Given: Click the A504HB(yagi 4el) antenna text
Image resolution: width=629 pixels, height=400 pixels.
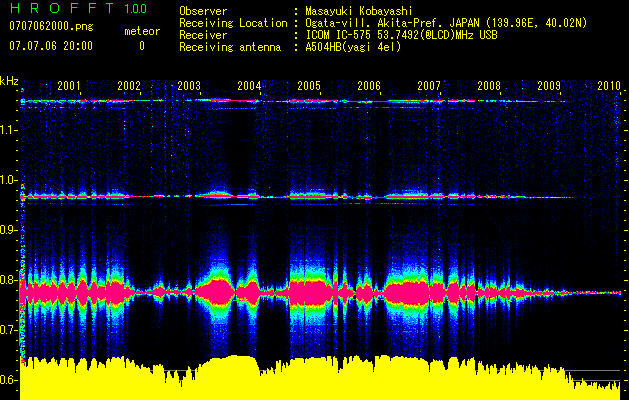Looking at the screenshot, I should [353, 47].
